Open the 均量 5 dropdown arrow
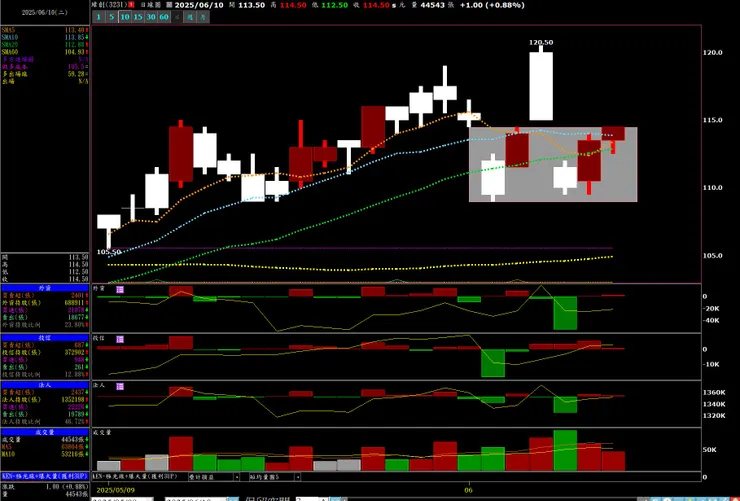 click(298, 477)
